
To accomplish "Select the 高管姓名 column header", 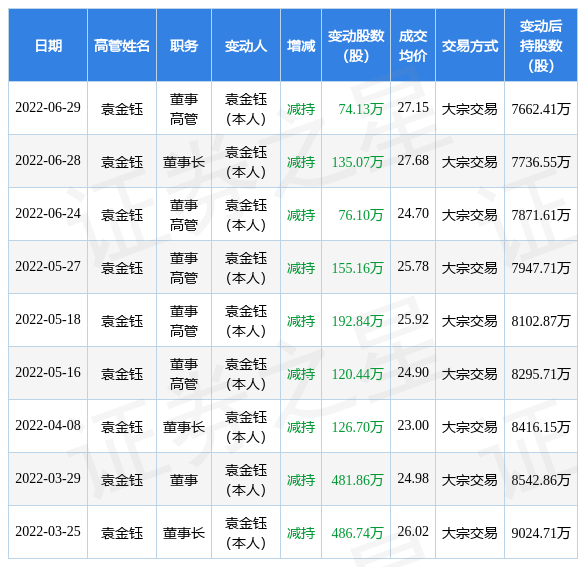I will click(x=122, y=46).
